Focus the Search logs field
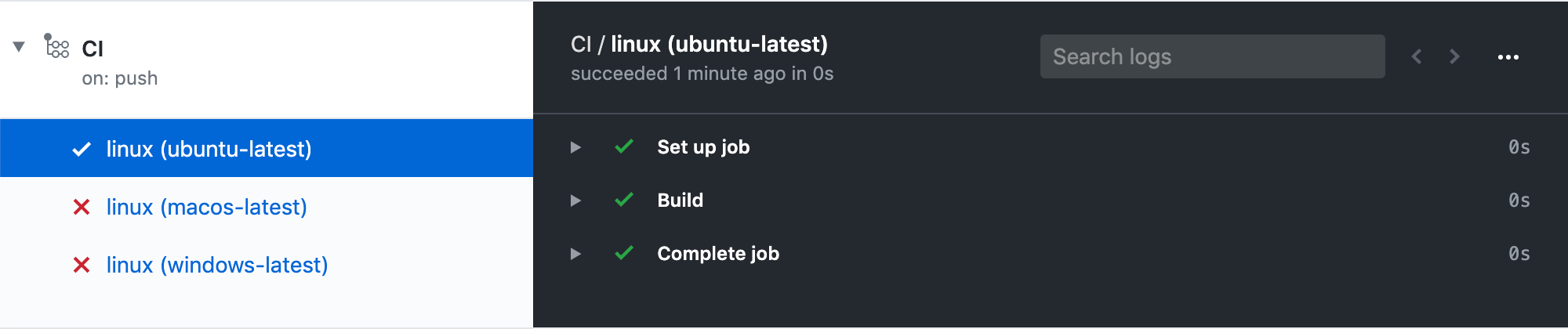The height and width of the screenshot is (329, 1568). tap(1212, 56)
